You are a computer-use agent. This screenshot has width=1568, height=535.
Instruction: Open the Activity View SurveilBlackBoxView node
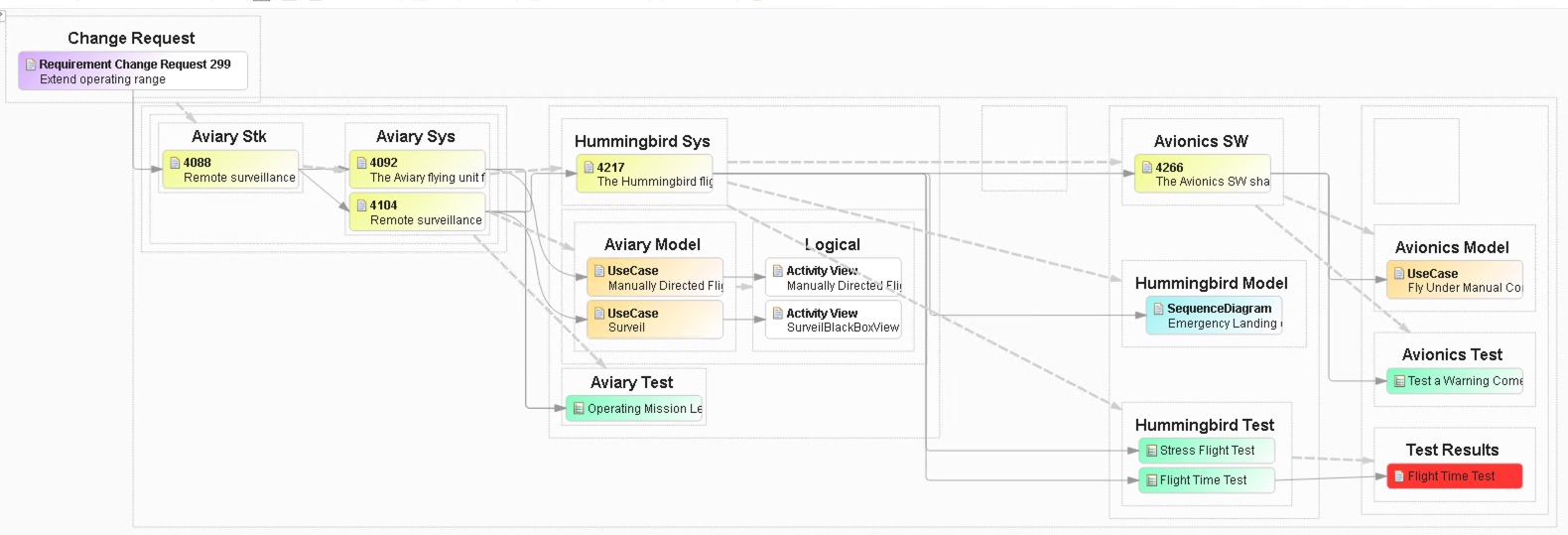(834, 320)
